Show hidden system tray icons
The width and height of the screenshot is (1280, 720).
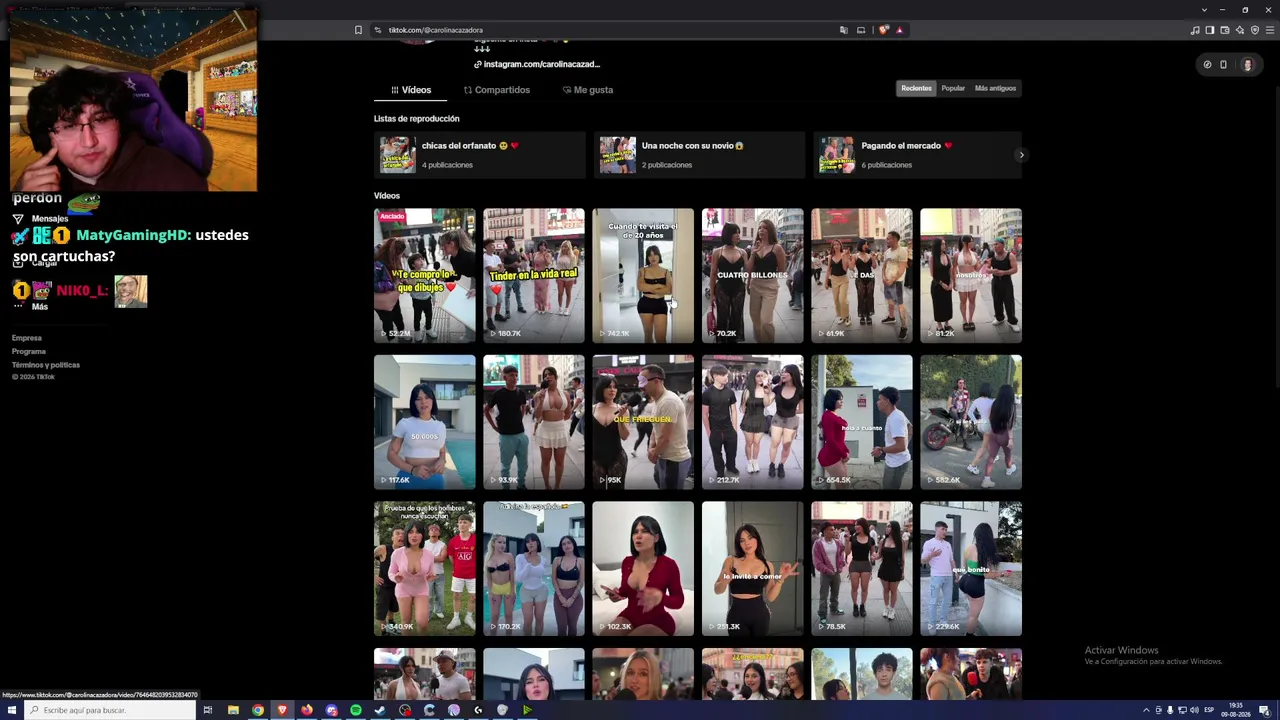coord(1146,710)
